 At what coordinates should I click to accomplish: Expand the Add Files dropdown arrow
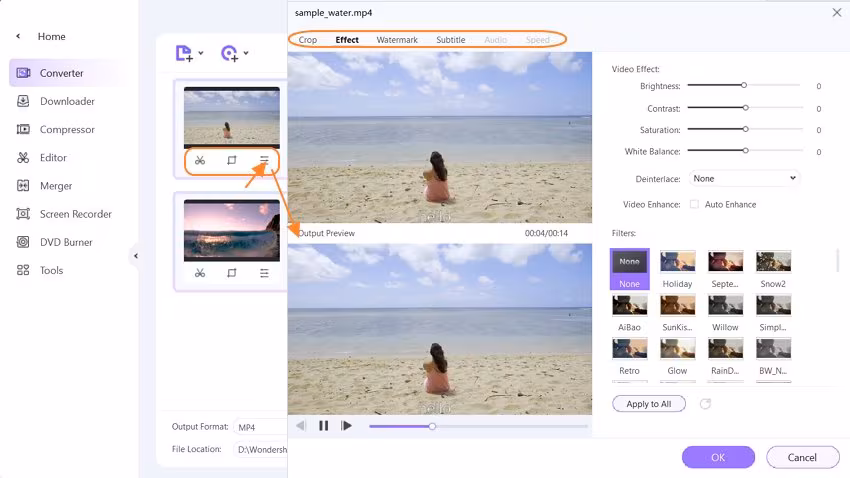[201, 53]
